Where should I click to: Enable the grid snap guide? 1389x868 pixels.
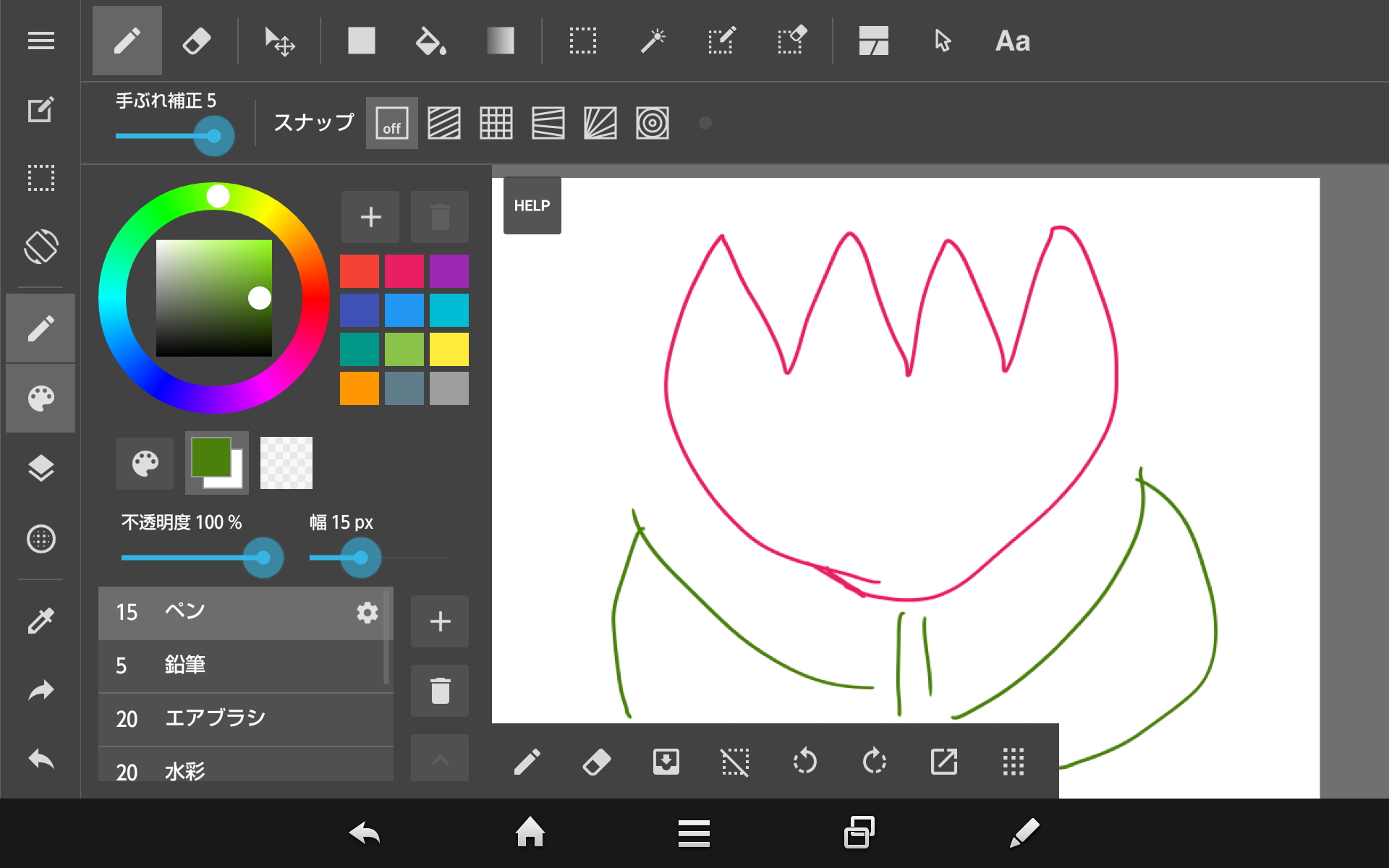[496, 123]
